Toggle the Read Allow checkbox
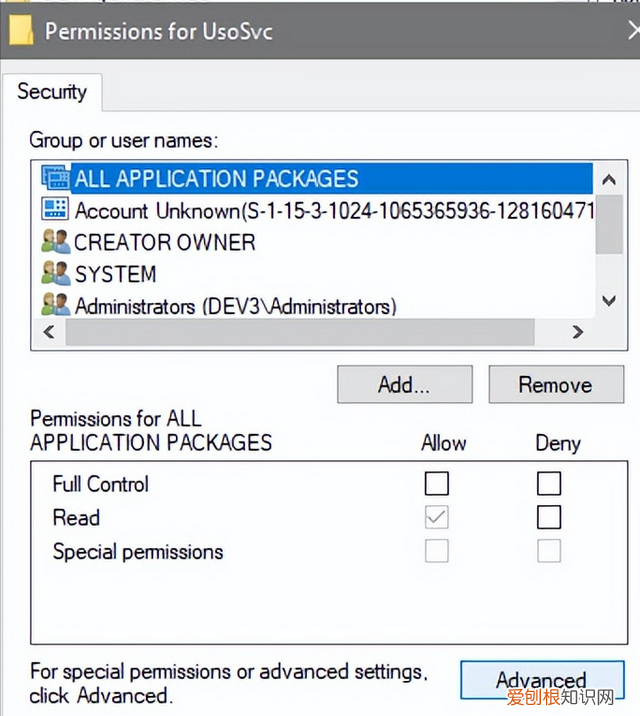640x716 pixels. point(437,518)
